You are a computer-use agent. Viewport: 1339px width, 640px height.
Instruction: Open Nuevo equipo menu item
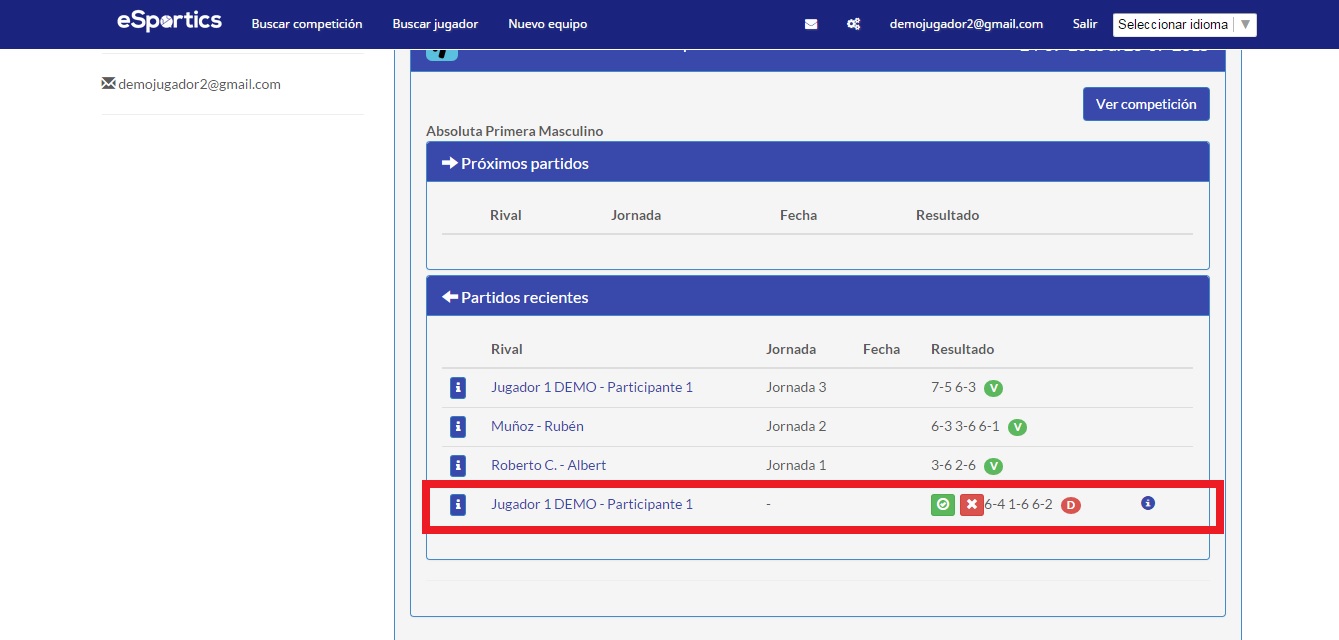pyautogui.click(x=548, y=24)
